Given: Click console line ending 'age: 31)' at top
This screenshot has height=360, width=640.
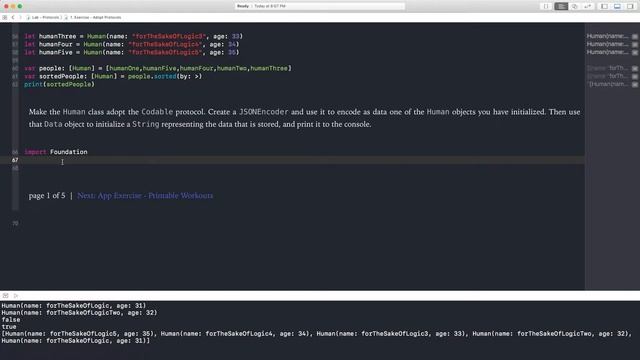Looking at the screenshot, I should pos(73,306).
